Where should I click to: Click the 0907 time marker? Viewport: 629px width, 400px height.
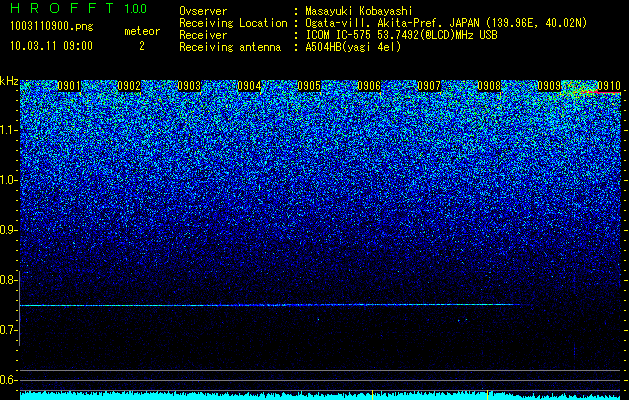429,86
